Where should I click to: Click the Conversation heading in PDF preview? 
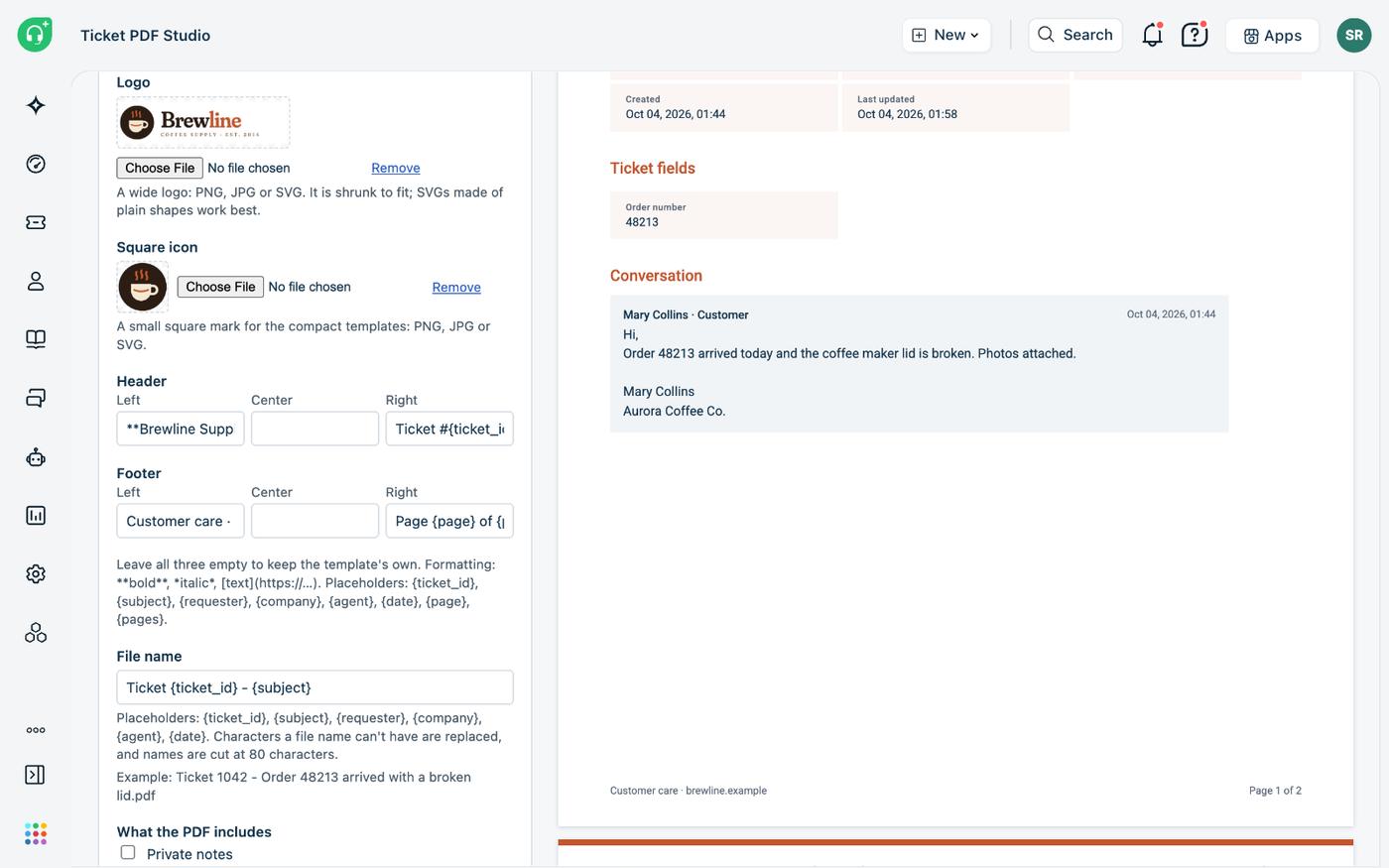pyautogui.click(x=656, y=276)
